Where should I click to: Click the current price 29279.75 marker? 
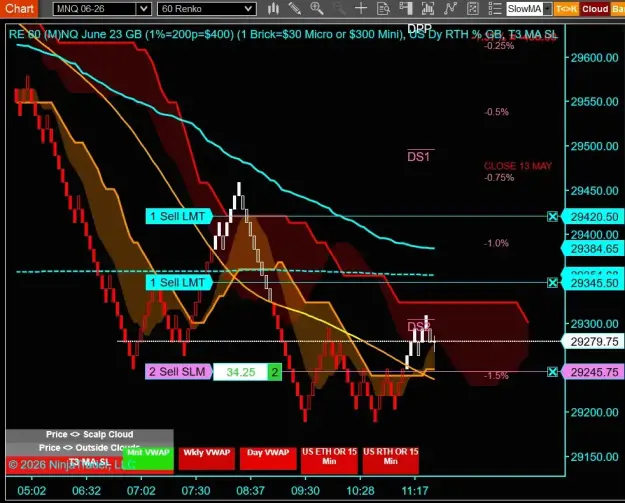[x=593, y=342]
